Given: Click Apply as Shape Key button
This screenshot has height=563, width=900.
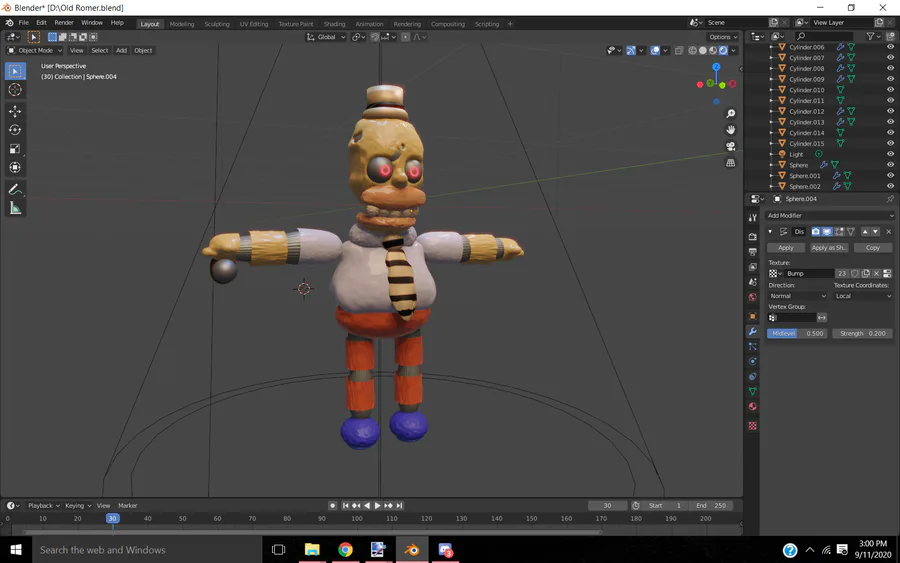Looking at the screenshot, I should tap(829, 248).
